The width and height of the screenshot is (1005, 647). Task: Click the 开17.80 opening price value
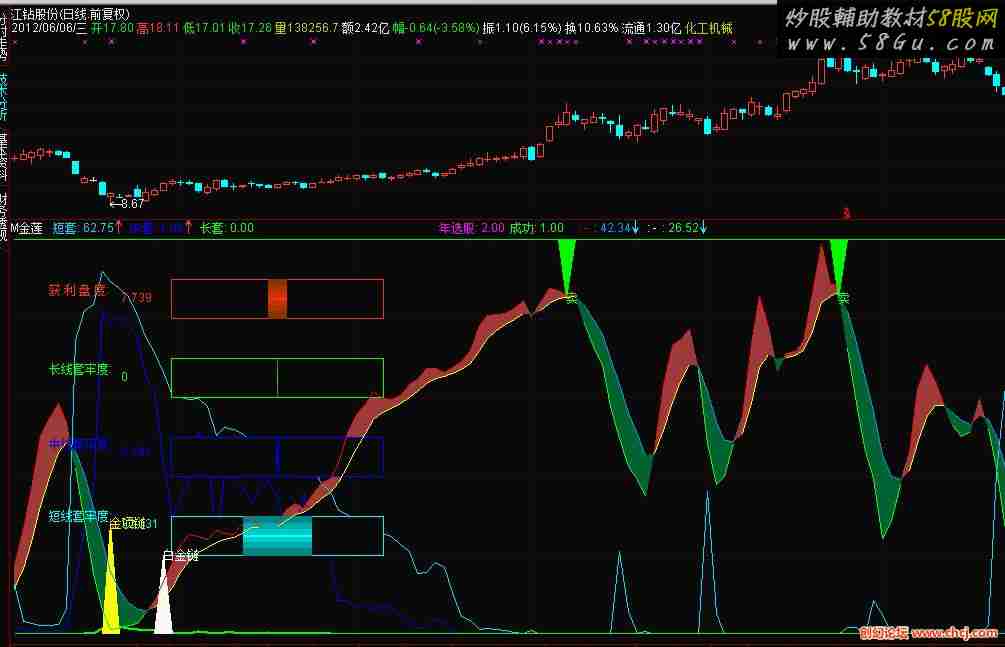(x=112, y=28)
